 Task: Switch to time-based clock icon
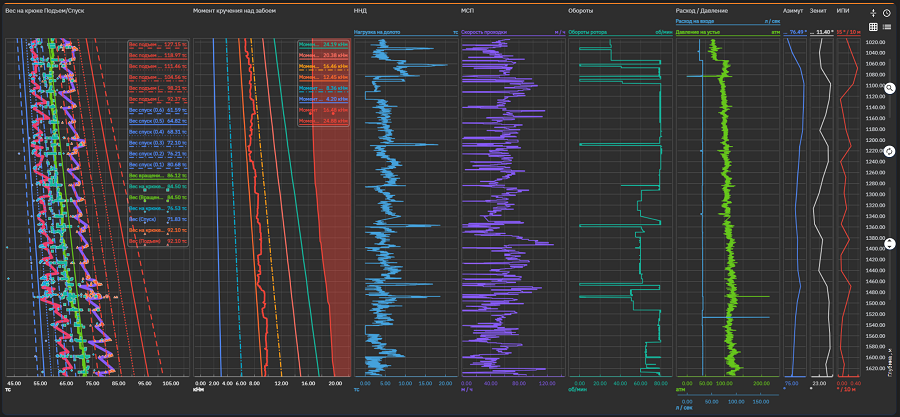[887, 13]
